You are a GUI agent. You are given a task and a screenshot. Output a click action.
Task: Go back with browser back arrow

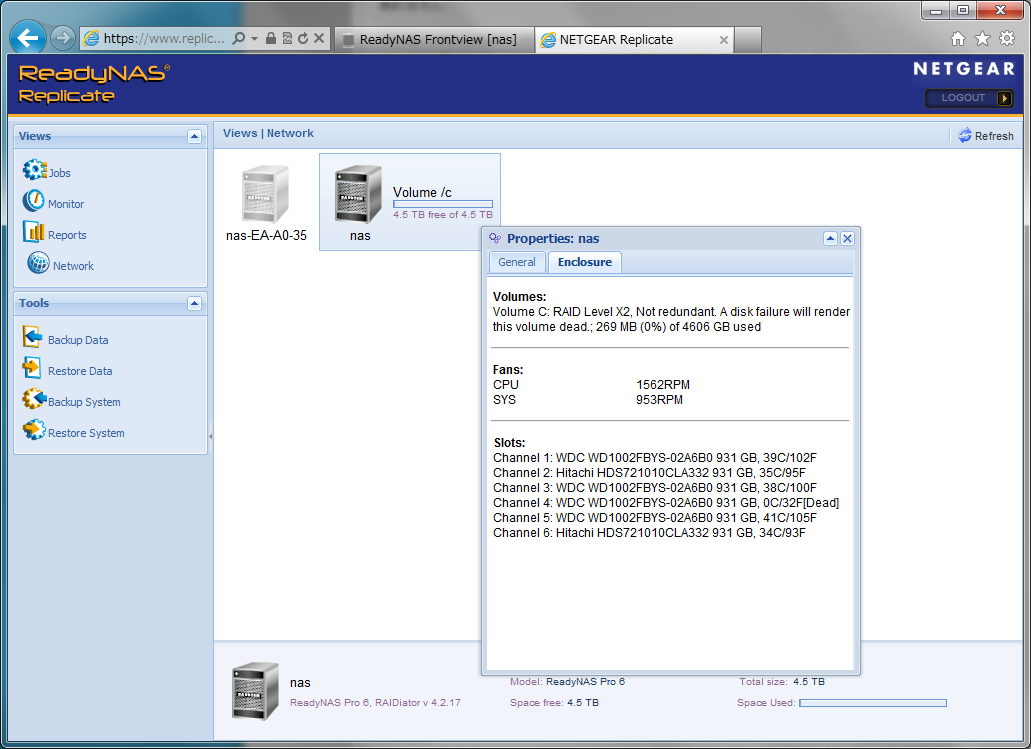click(x=28, y=39)
